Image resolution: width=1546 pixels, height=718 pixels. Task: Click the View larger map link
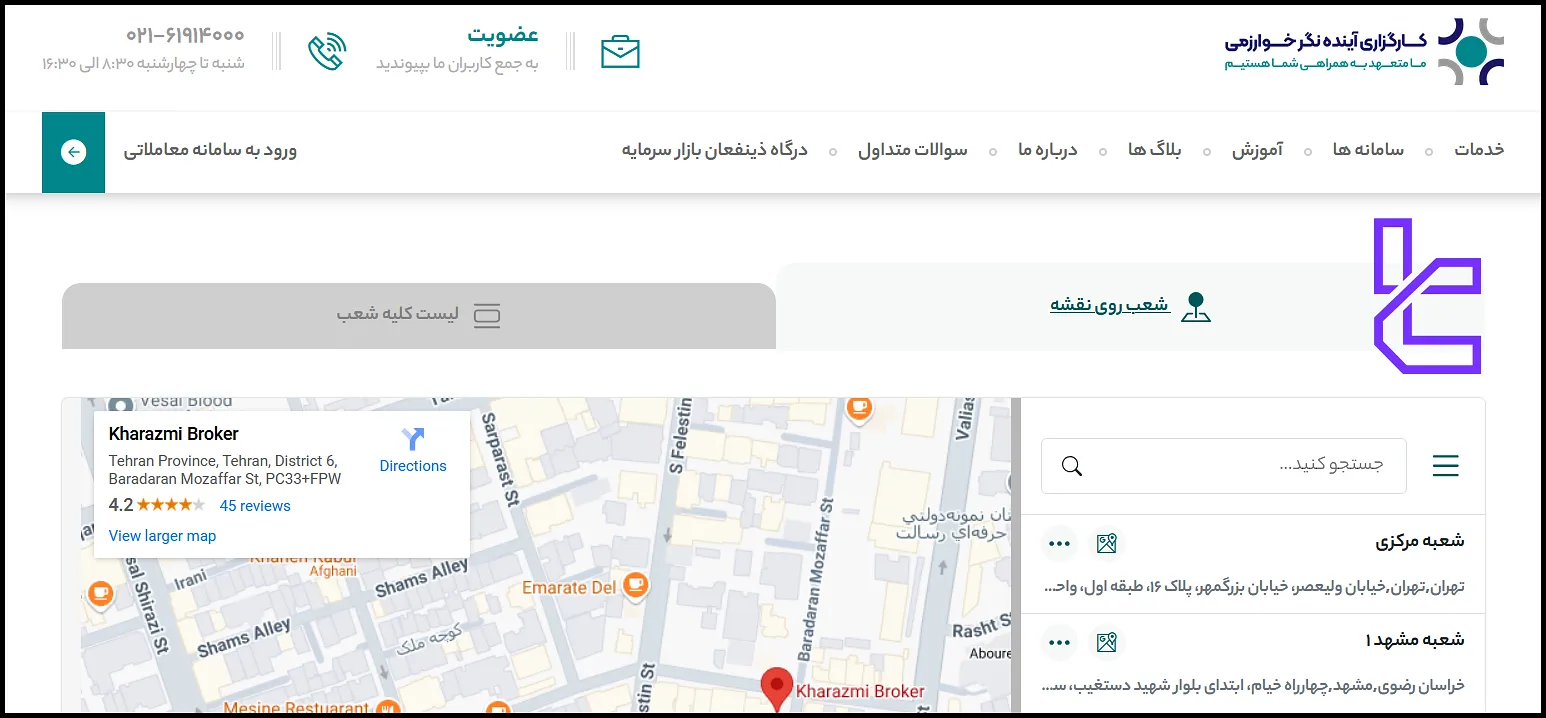pyautogui.click(x=162, y=535)
